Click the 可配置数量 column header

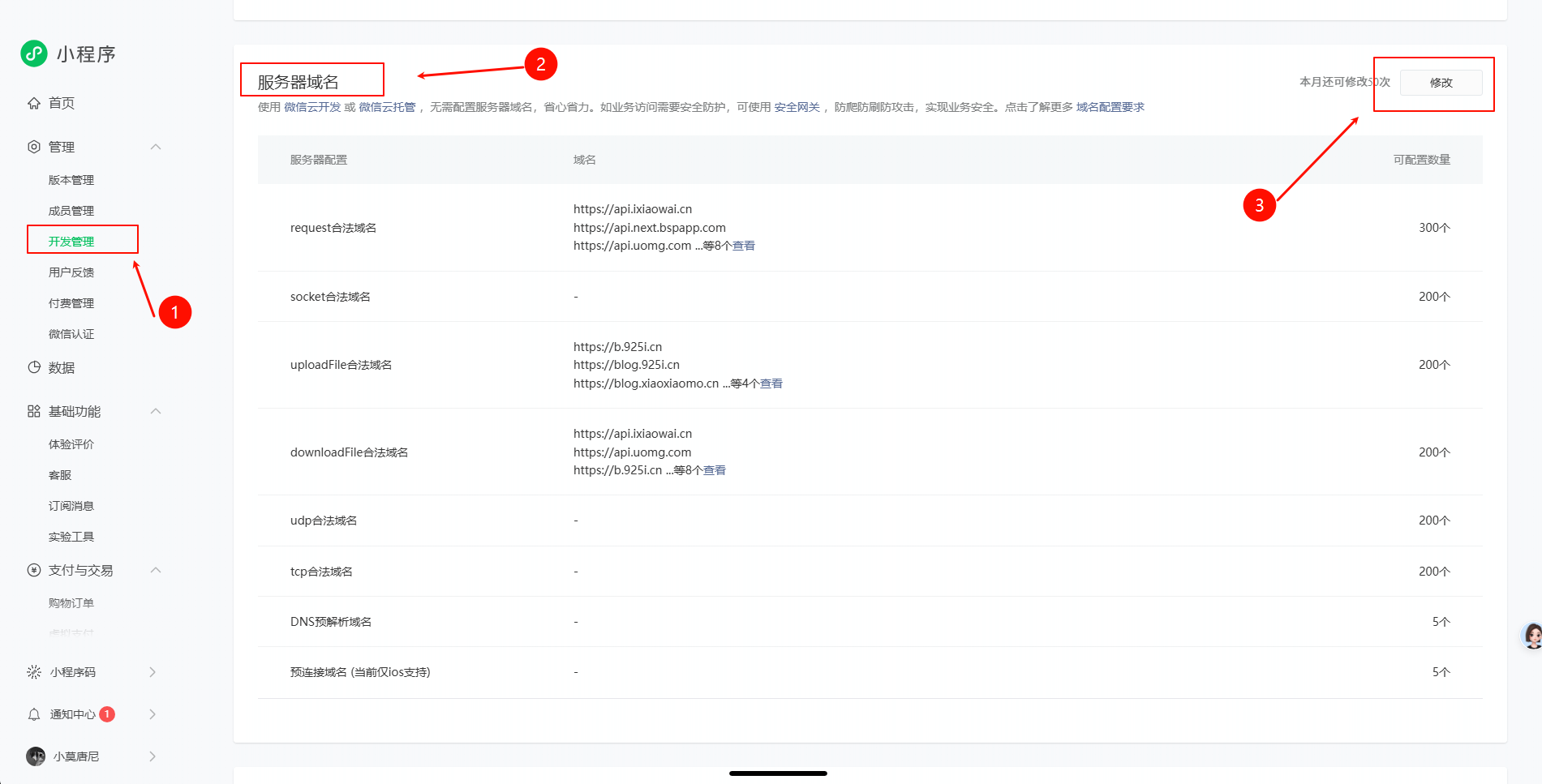(x=1422, y=160)
